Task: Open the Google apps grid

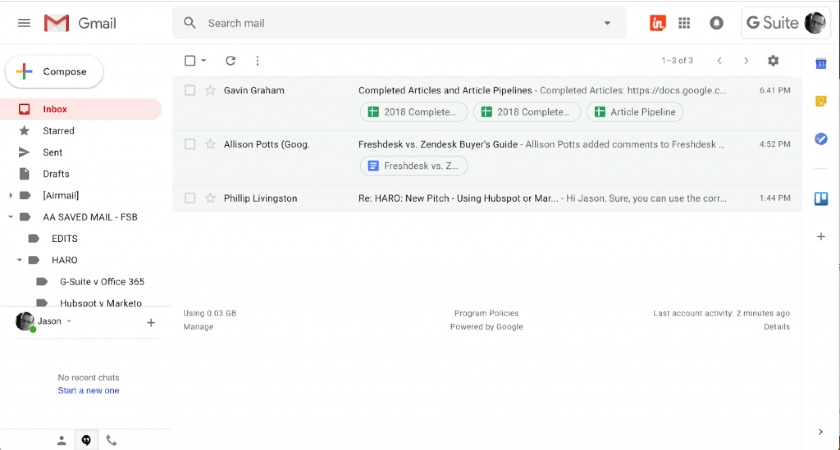Action: pos(684,23)
